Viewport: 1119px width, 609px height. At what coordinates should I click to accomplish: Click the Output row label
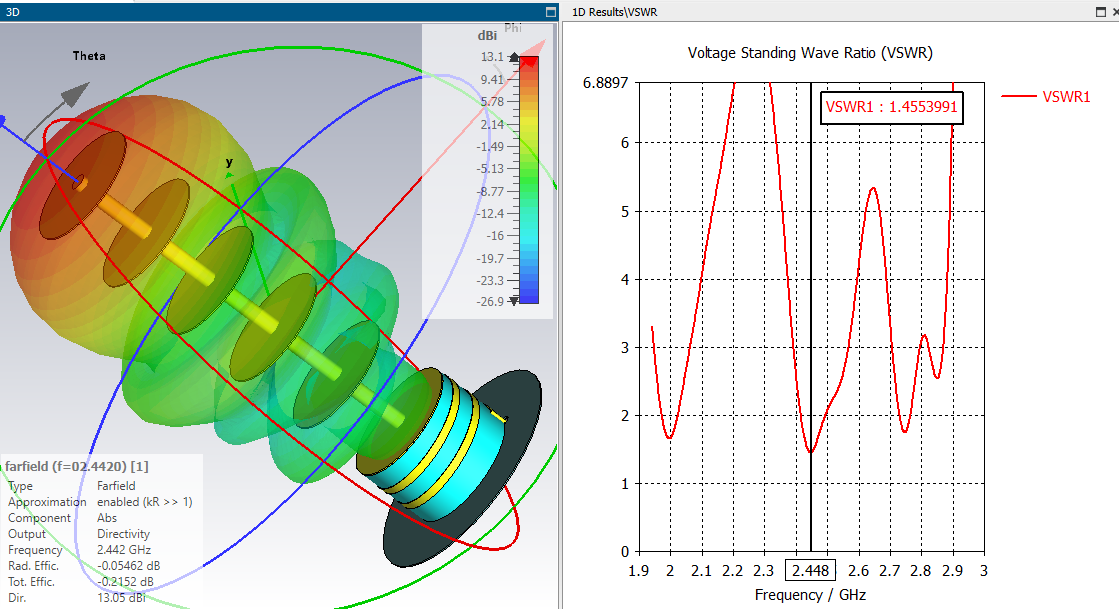26,534
